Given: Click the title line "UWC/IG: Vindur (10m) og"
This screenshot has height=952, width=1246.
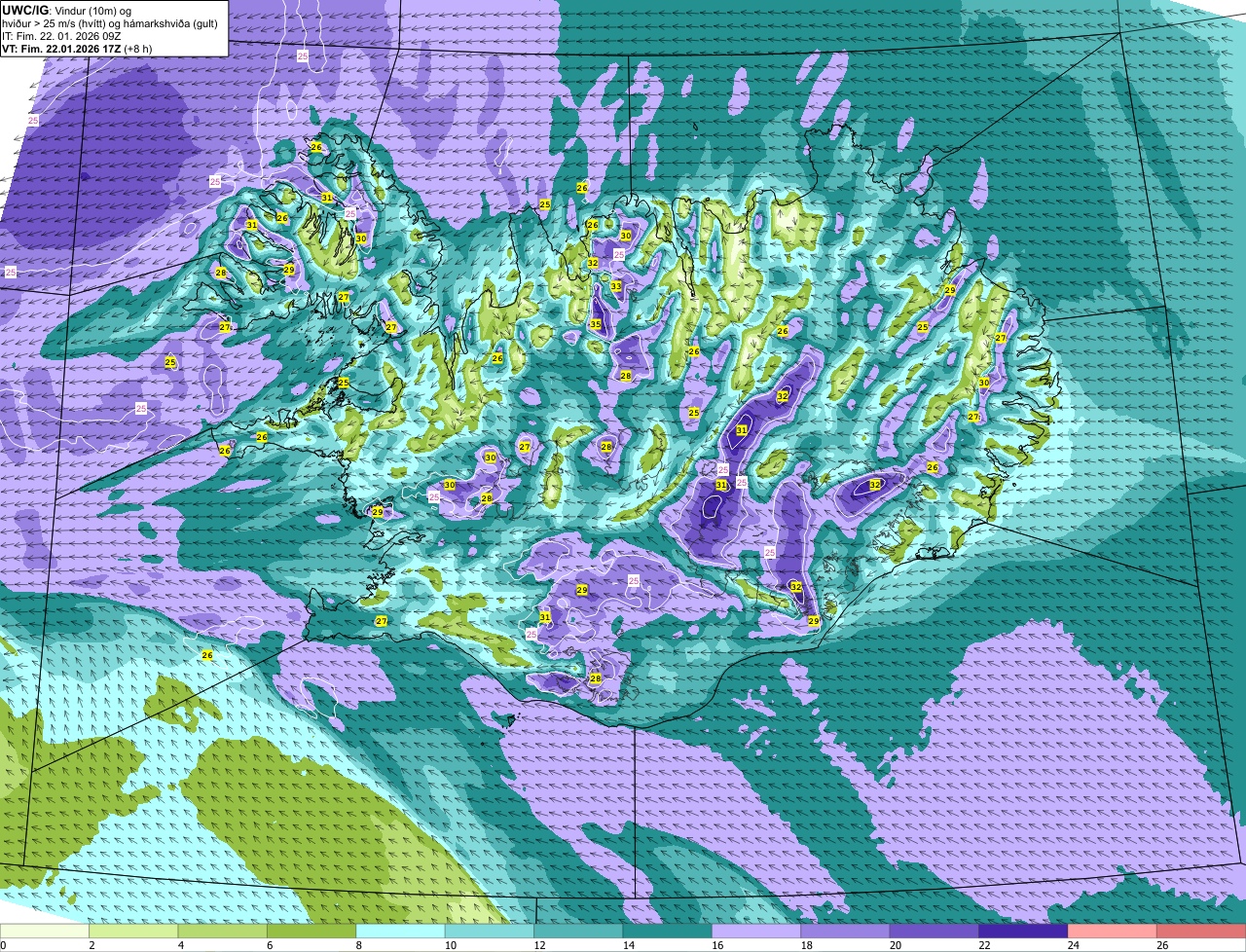Looking at the screenshot, I should 67,10.
